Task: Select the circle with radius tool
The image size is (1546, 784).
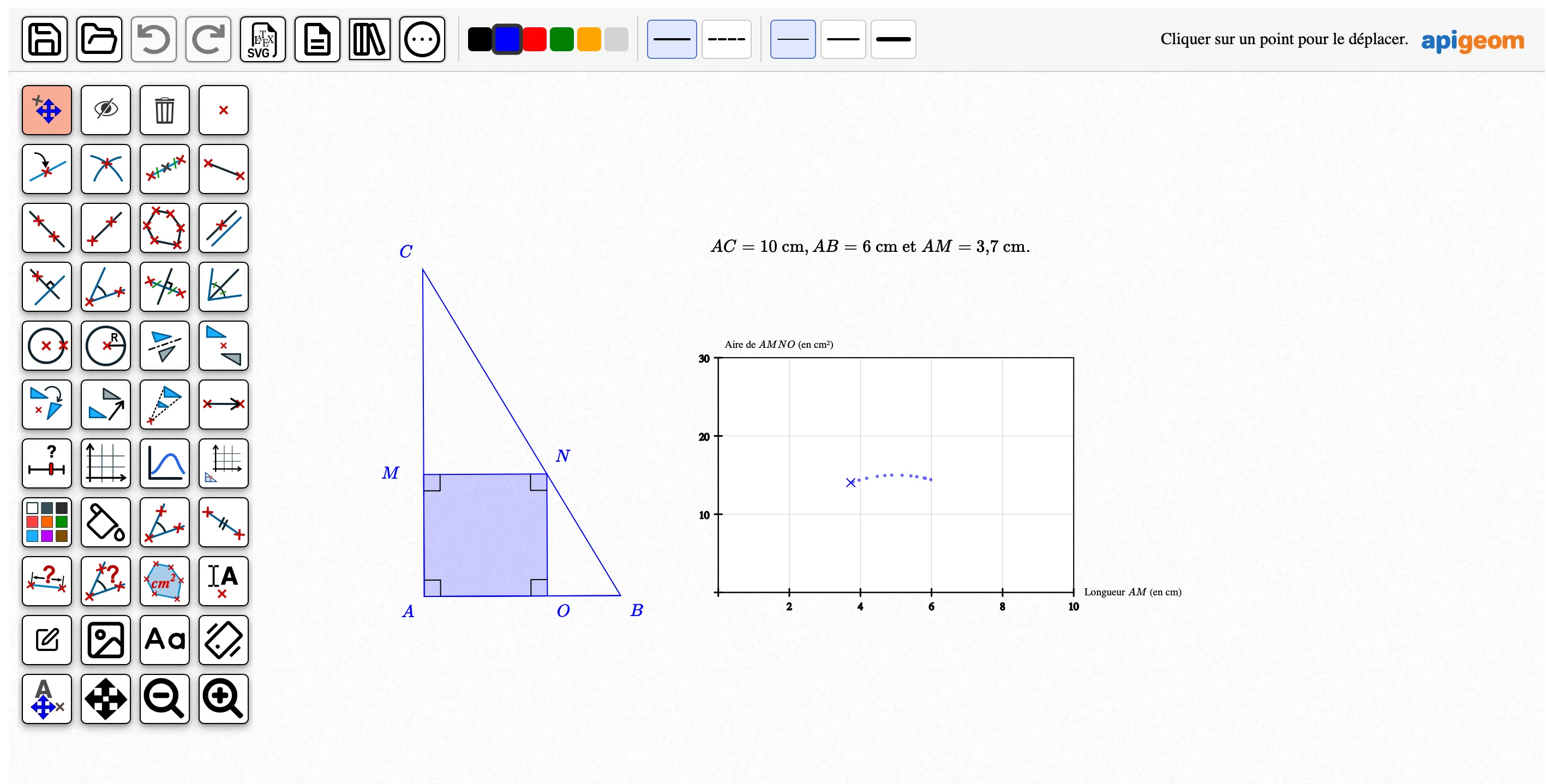Action: coord(106,346)
